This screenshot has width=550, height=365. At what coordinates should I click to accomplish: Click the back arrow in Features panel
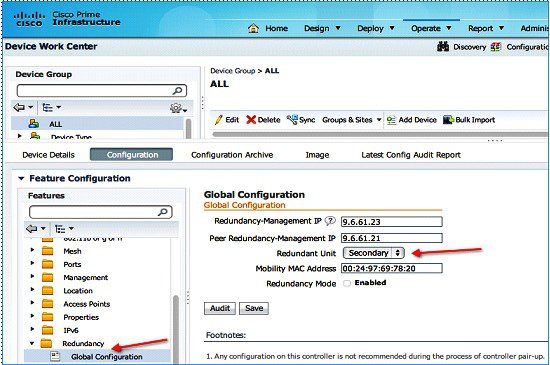32,229
